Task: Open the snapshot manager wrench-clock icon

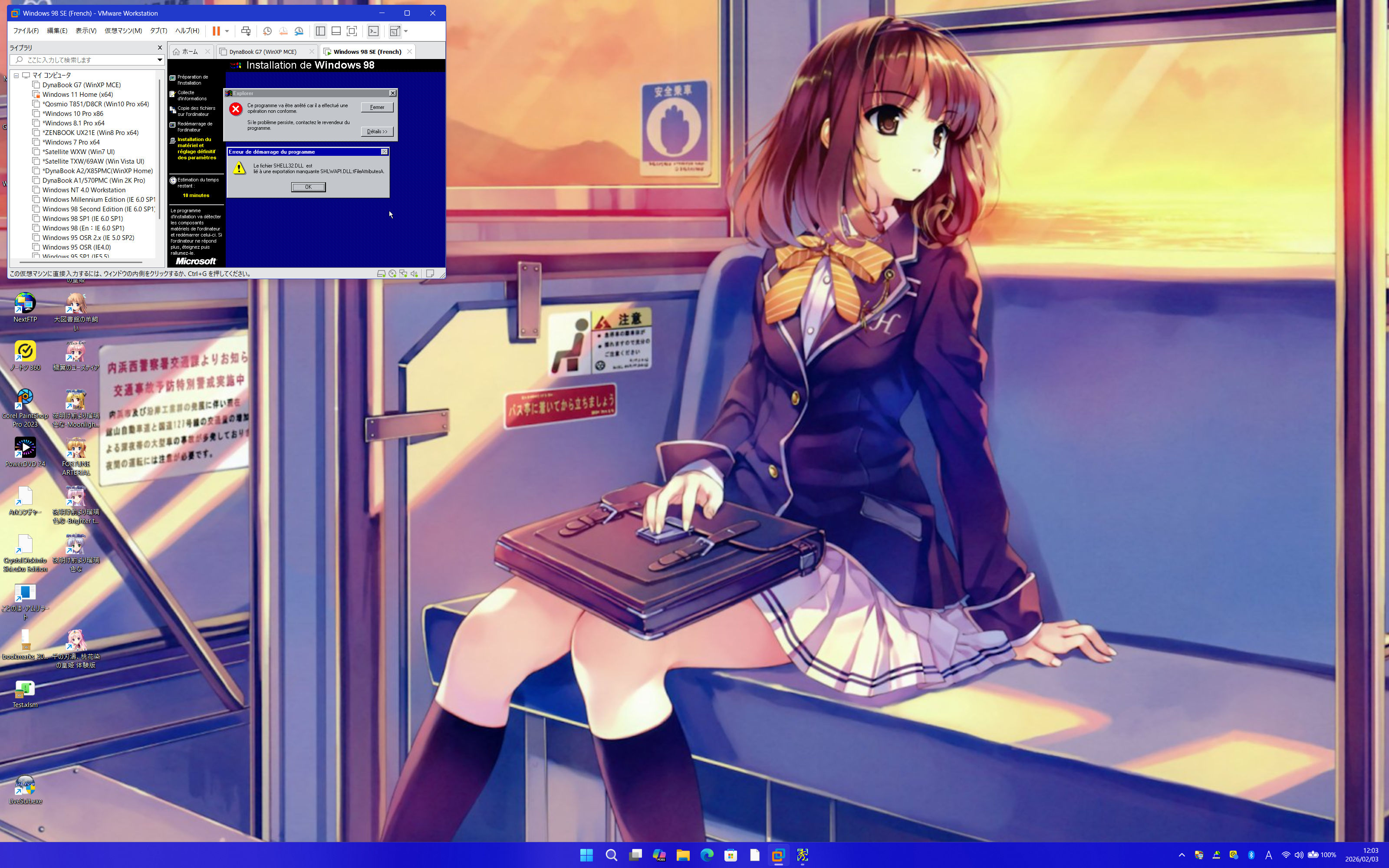Action: click(299, 31)
